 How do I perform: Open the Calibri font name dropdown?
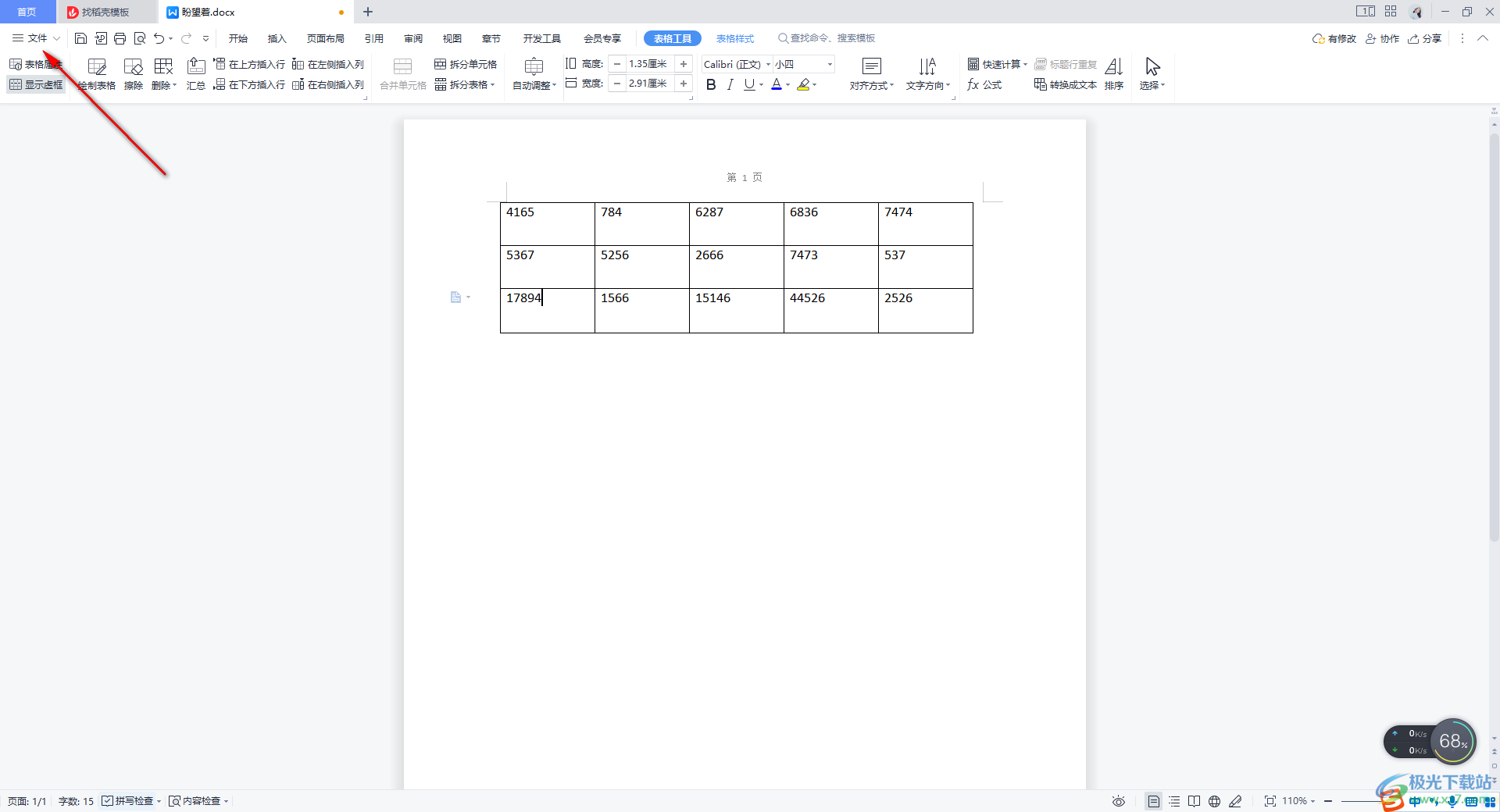pyautogui.click(x=768, y=64)
